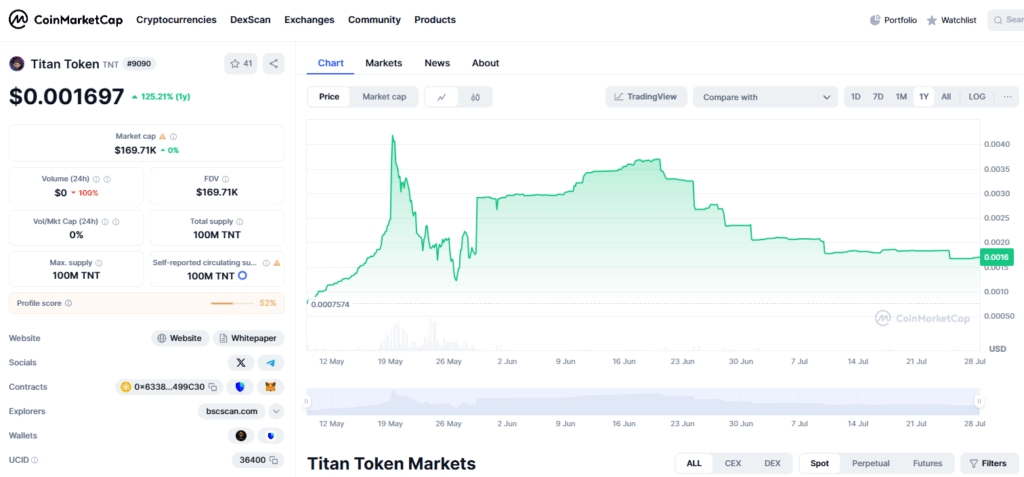Screen dimensions: 1024x477
Task: Click the more options ellipsis on chart toolbar
Action: pyautogui.click(x=1008, y=97)
